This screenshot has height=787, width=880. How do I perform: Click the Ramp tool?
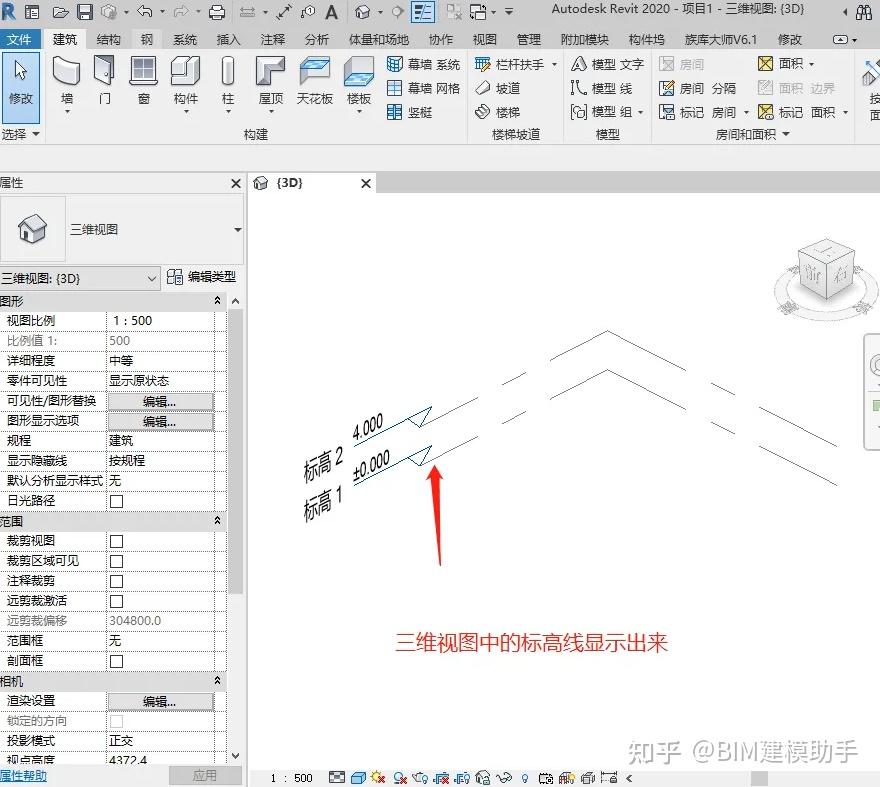pyautogui.click(x=498, y=88)
